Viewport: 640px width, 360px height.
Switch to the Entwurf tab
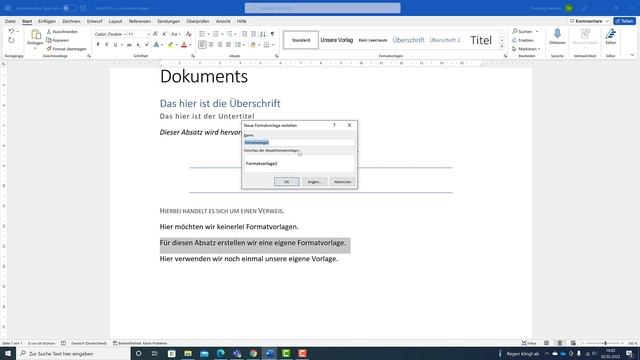[x=95, y=21]
